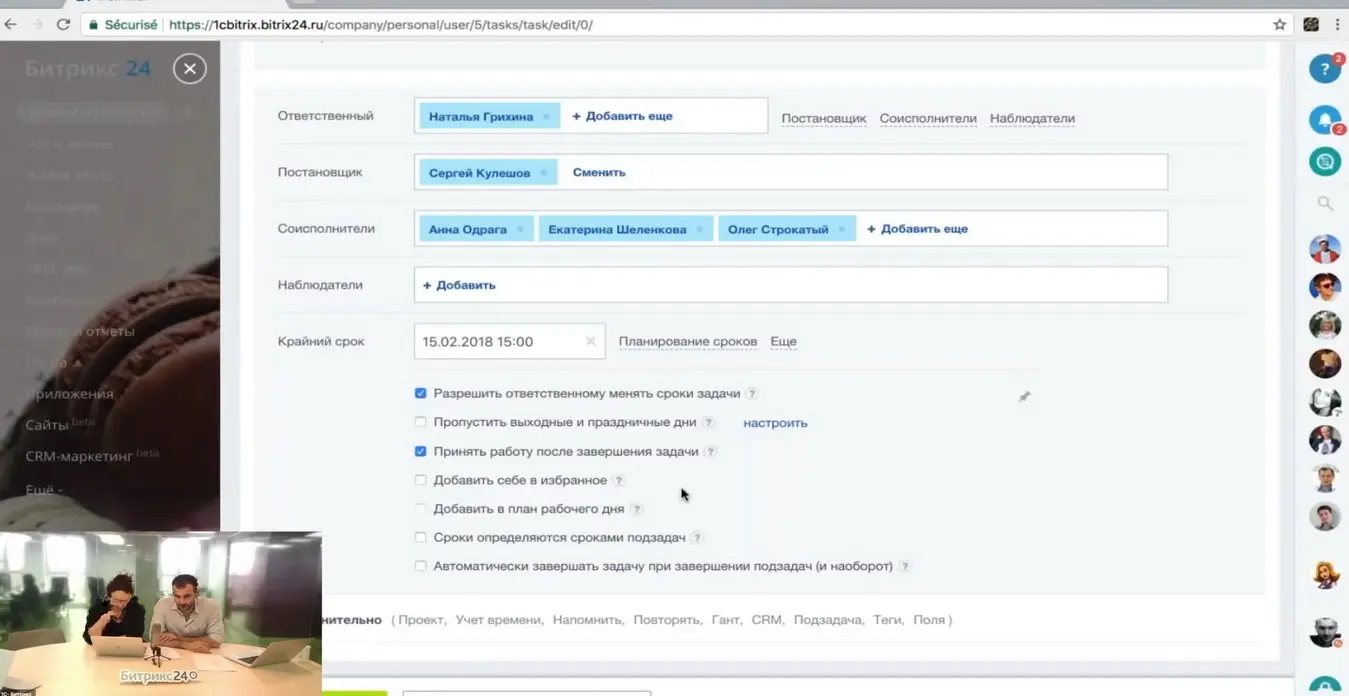Viewport: 1349px width, 696px height.
Task: Enable 'Пропустить выходные и праздничные дни' checkbox
Action: (x=421, y=423)
